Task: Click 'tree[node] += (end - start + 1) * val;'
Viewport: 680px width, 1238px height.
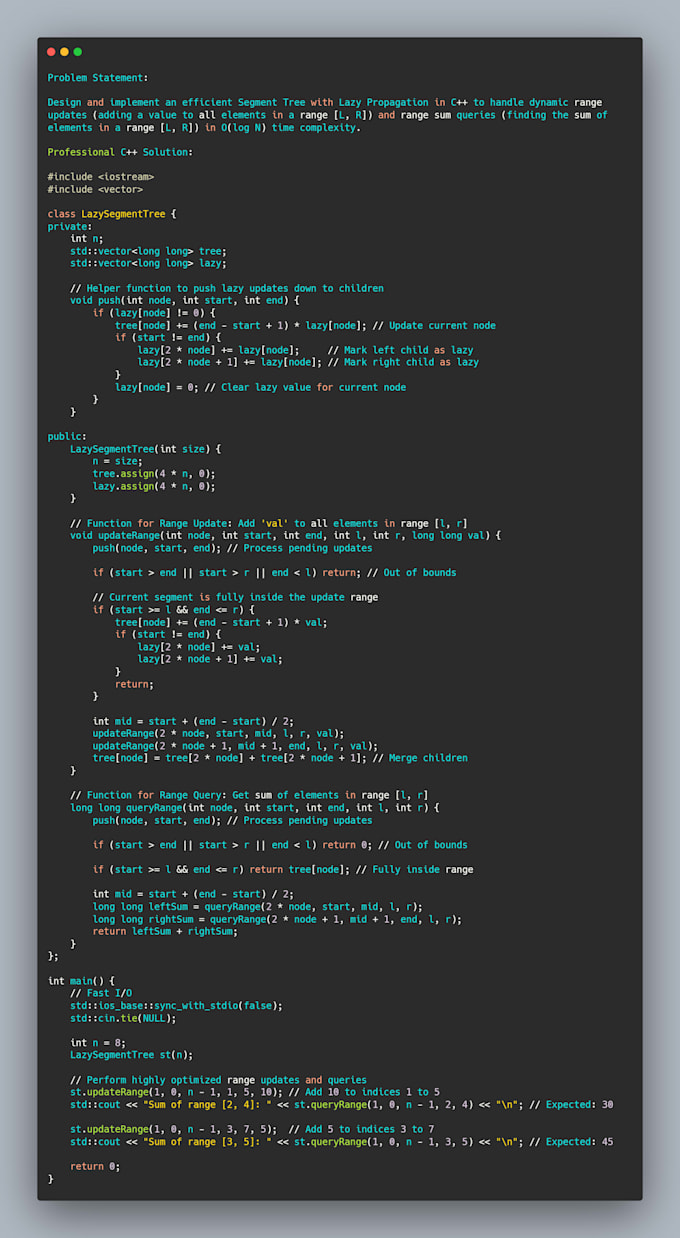Action: point(221,622)
